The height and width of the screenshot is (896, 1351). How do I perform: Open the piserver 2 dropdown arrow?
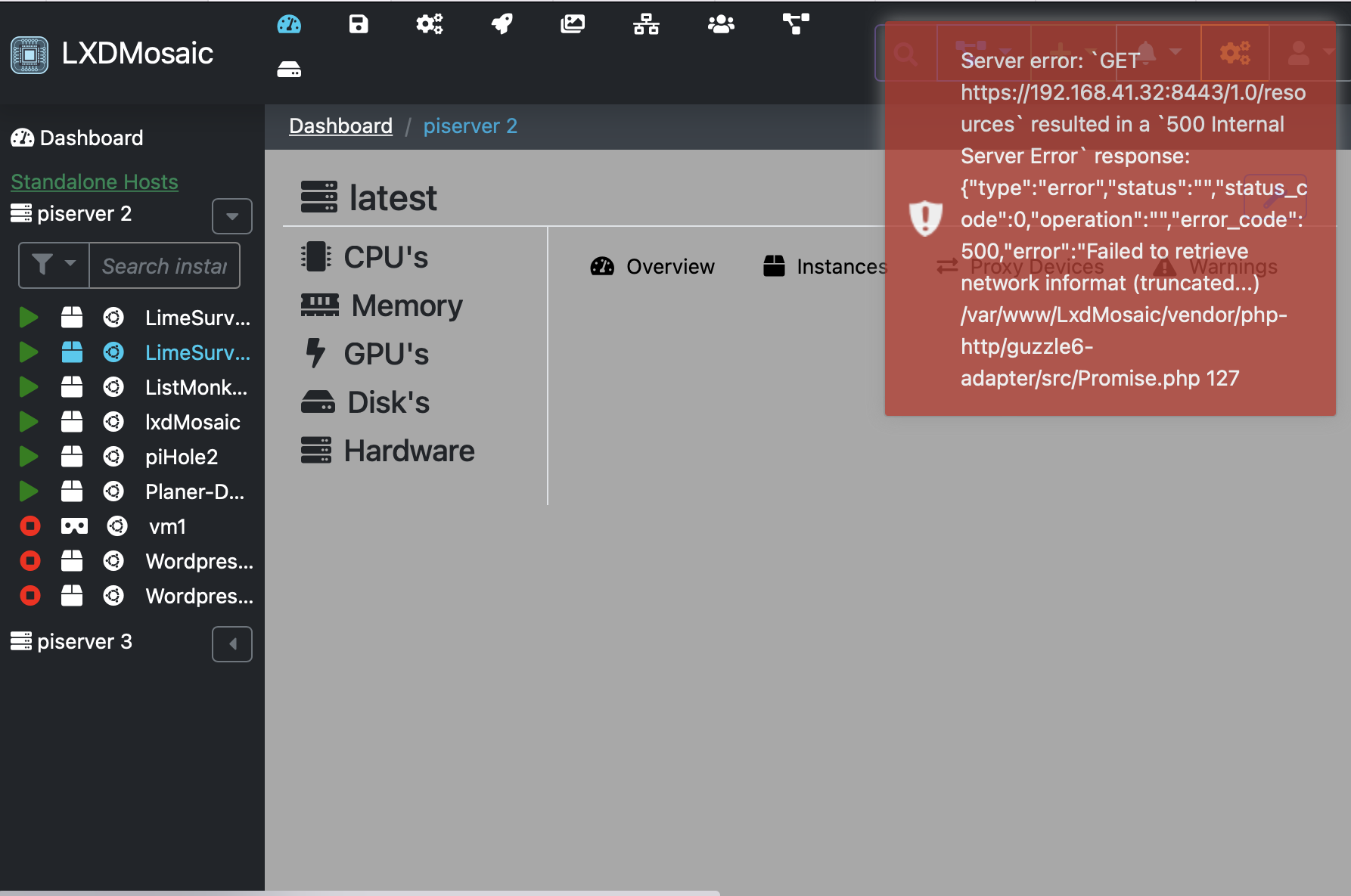click(231, 216)
